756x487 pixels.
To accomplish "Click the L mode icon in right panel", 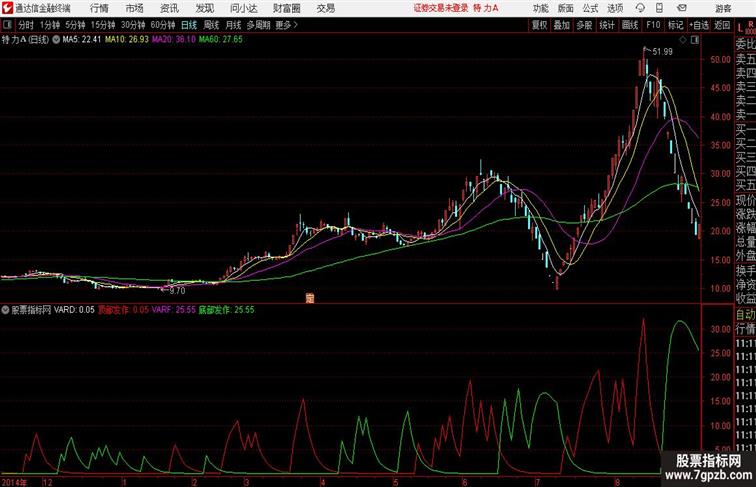I will tap(740, 28).
